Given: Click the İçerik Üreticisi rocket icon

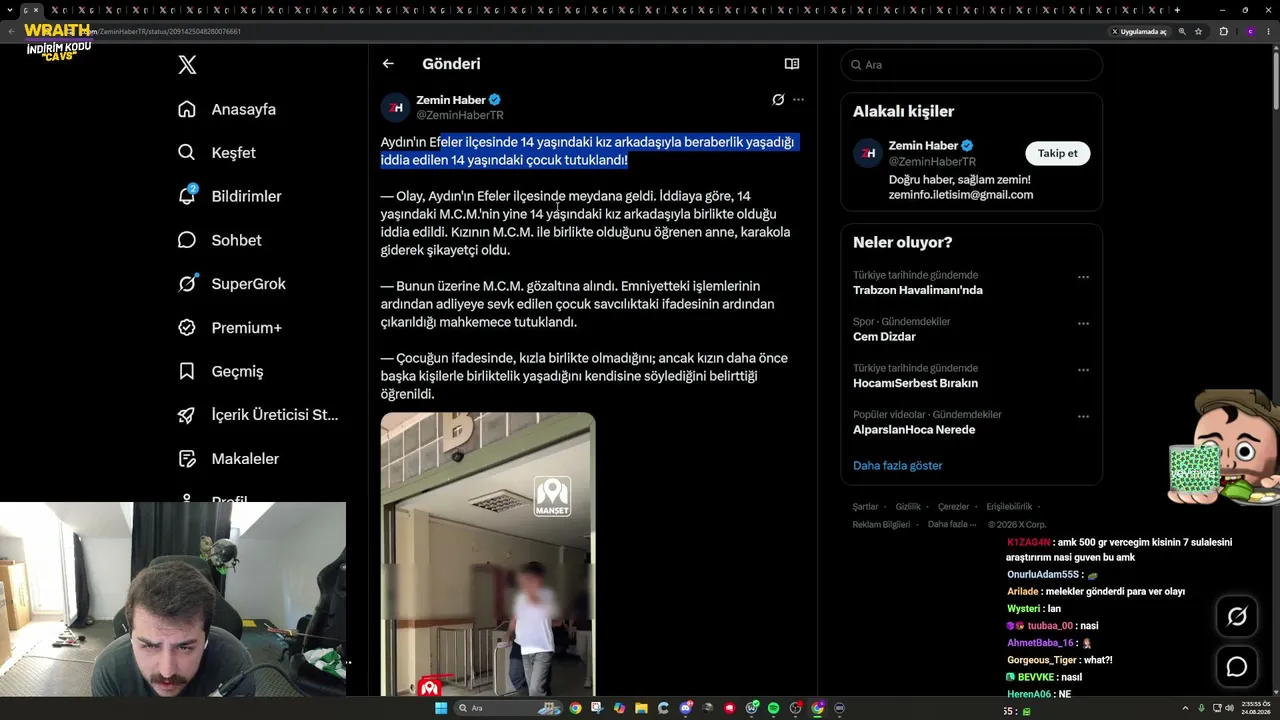Looking at the screenshot, I should coord(187,415).
